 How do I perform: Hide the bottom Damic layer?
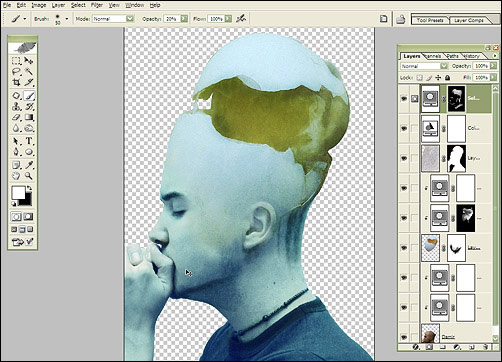coord(404,336)
